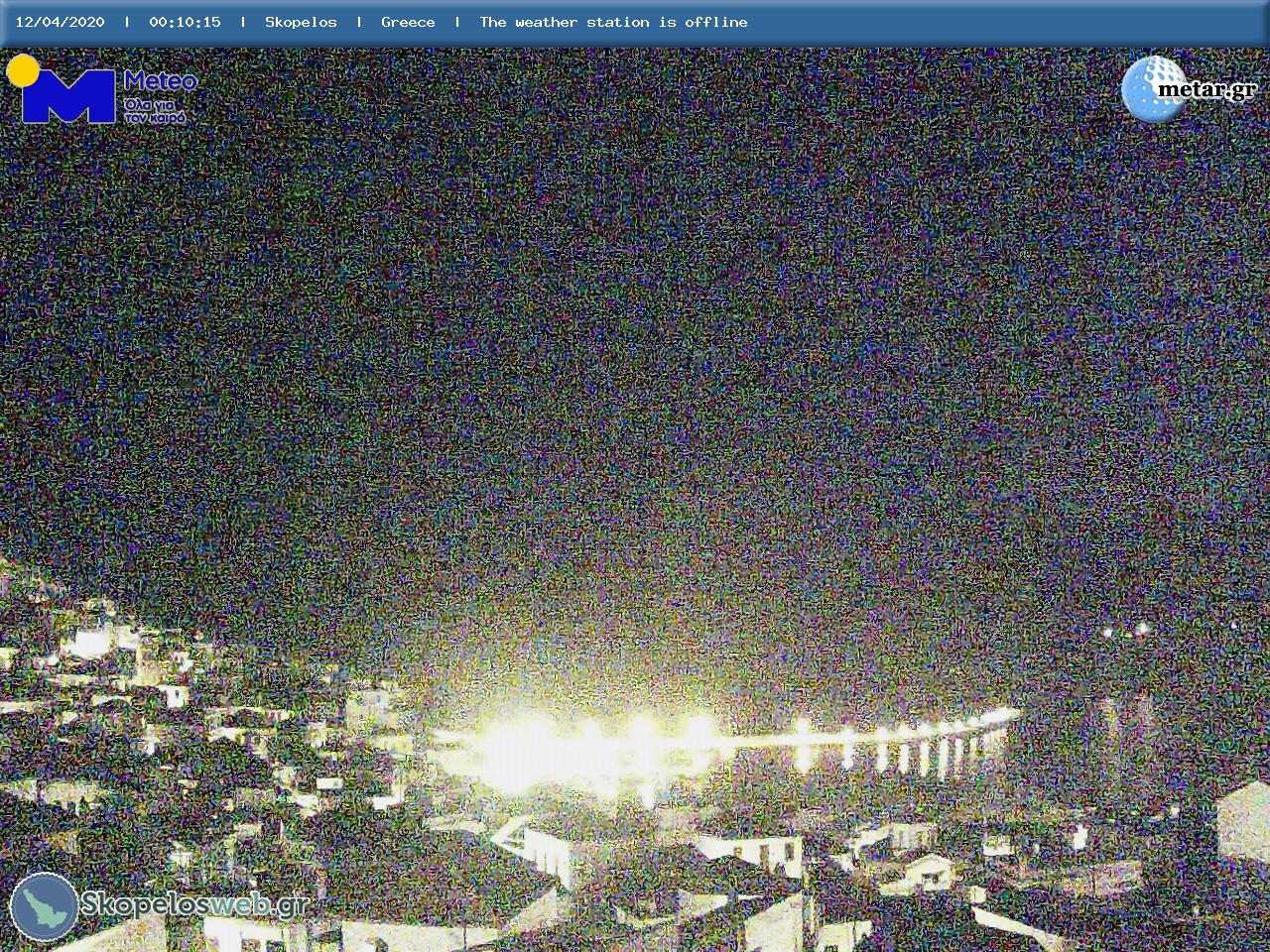Click 'The weather station is offline' text
This screenshot has height=952, width=1270.
(x=613, y=22)
